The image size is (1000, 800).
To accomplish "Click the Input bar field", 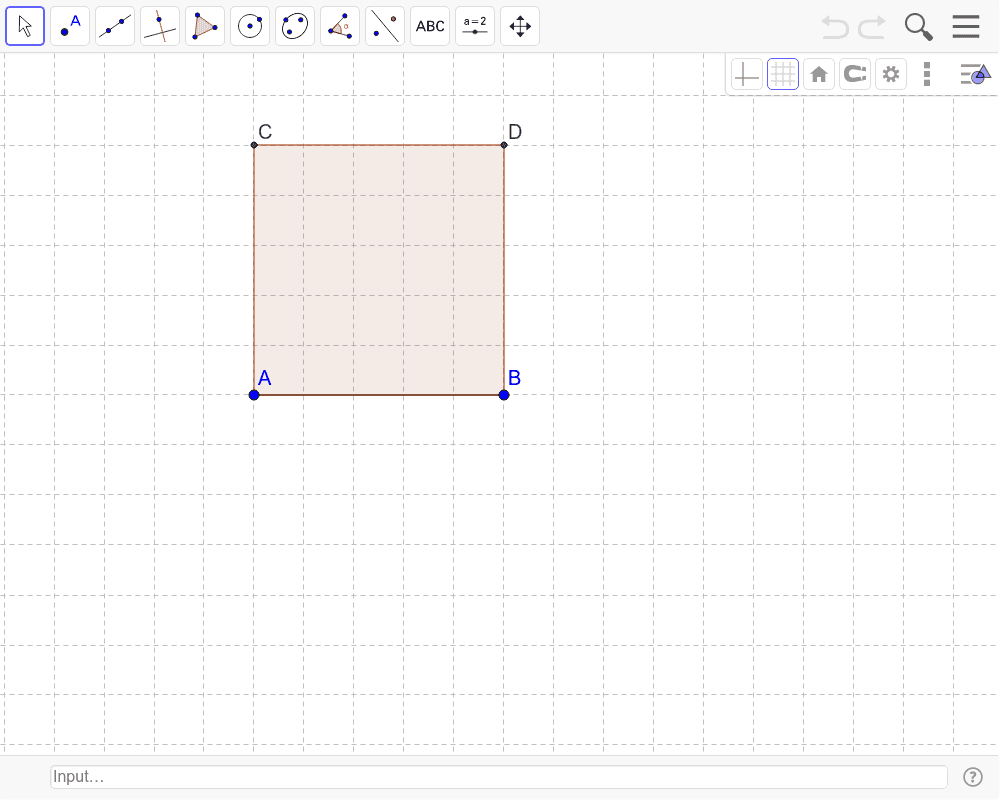I will pos(499,776).
